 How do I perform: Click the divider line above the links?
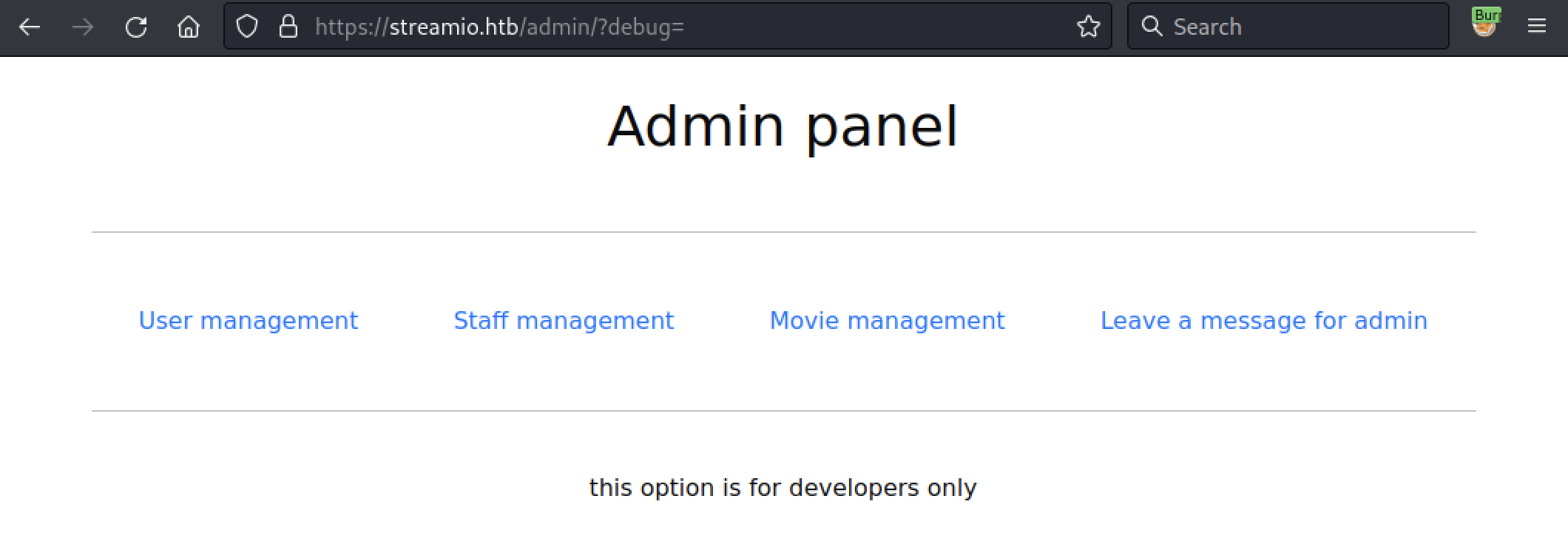783,232
